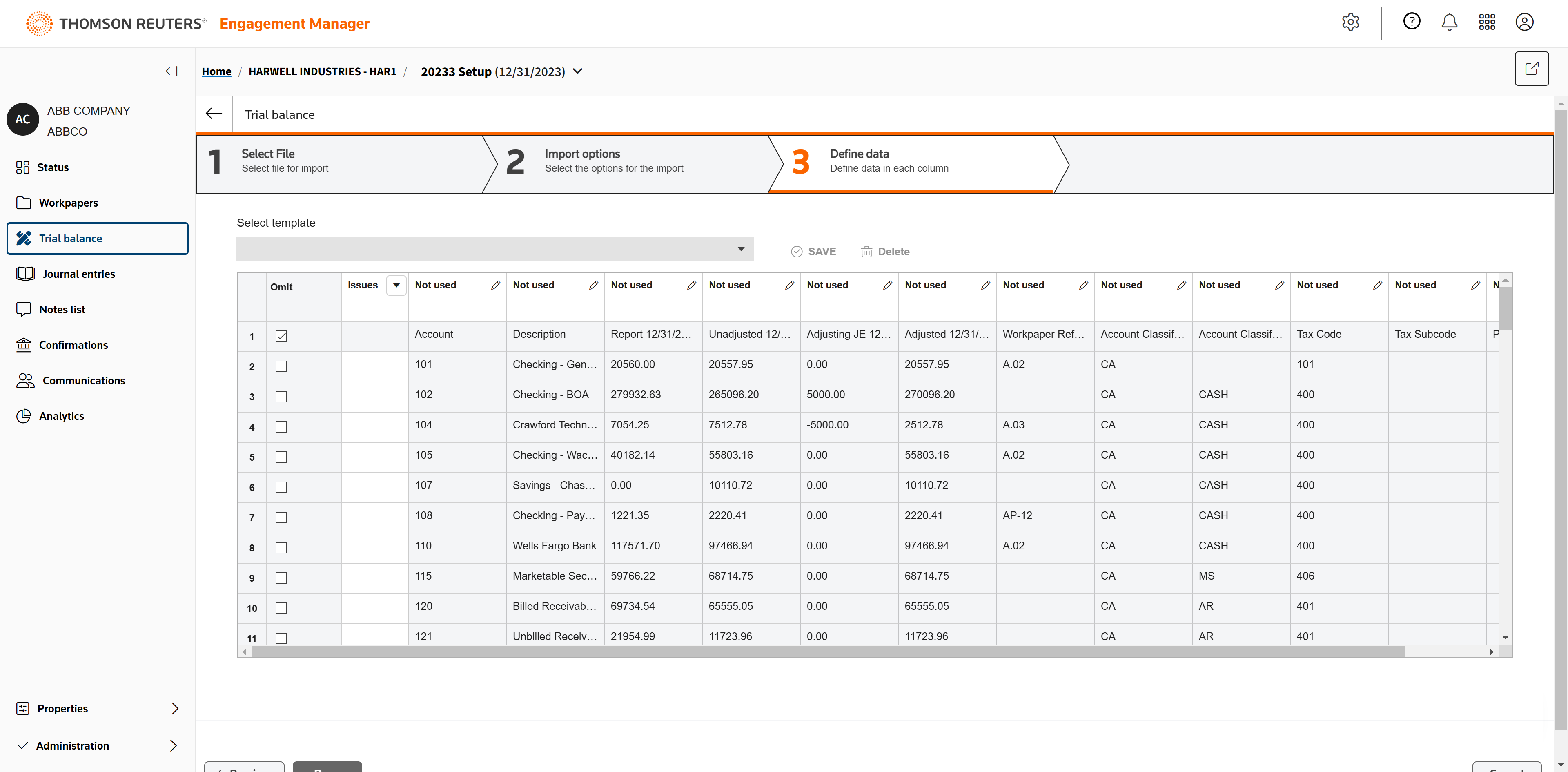Viewport: 1568px width, 772px height.
Task: Click the Home breadcrumb link
Action: (x=216, y=71)
